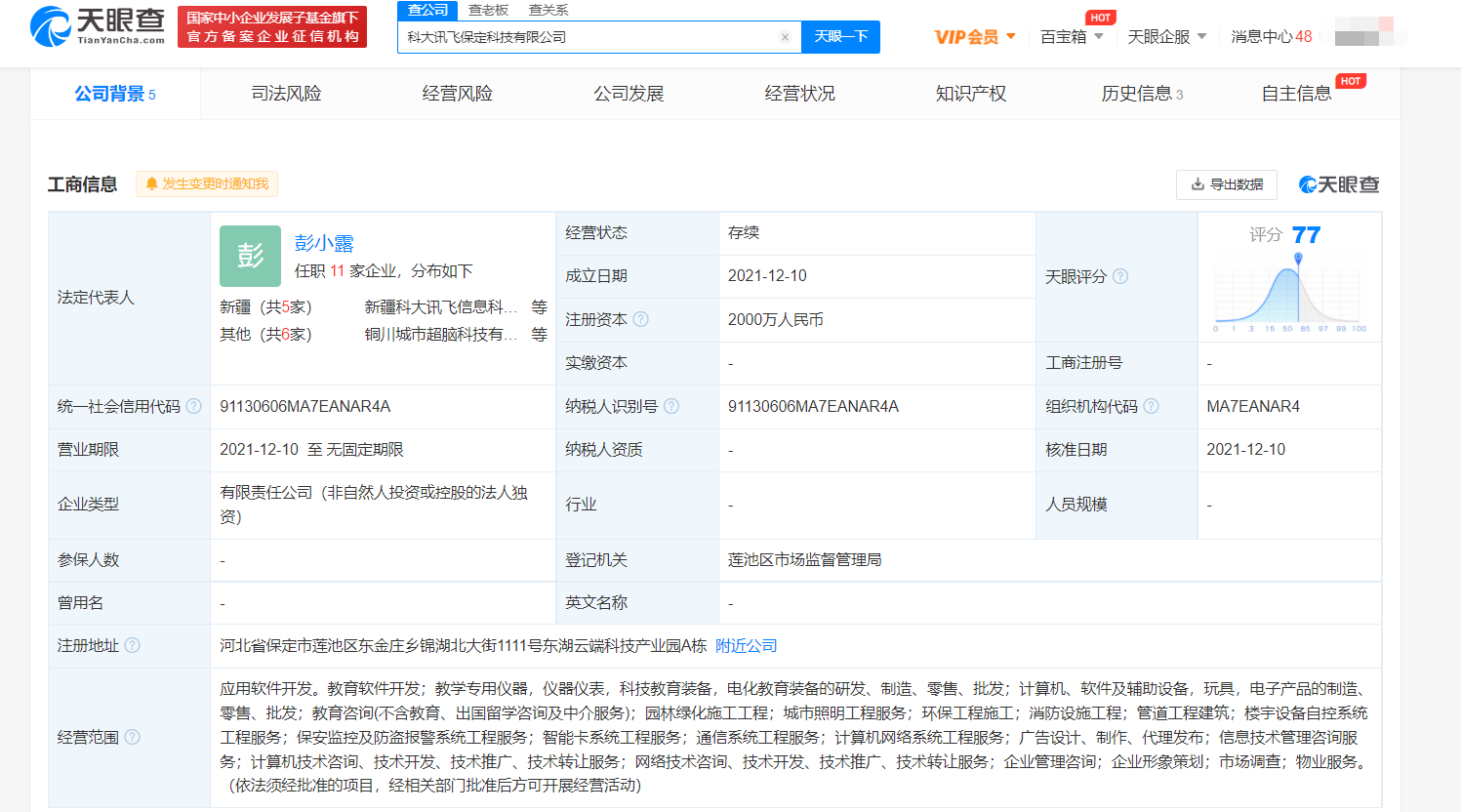This screenshot has height=812, width=1461.
Task: Click help icon next to 统一社会信用代码
Action: (193, 406)
